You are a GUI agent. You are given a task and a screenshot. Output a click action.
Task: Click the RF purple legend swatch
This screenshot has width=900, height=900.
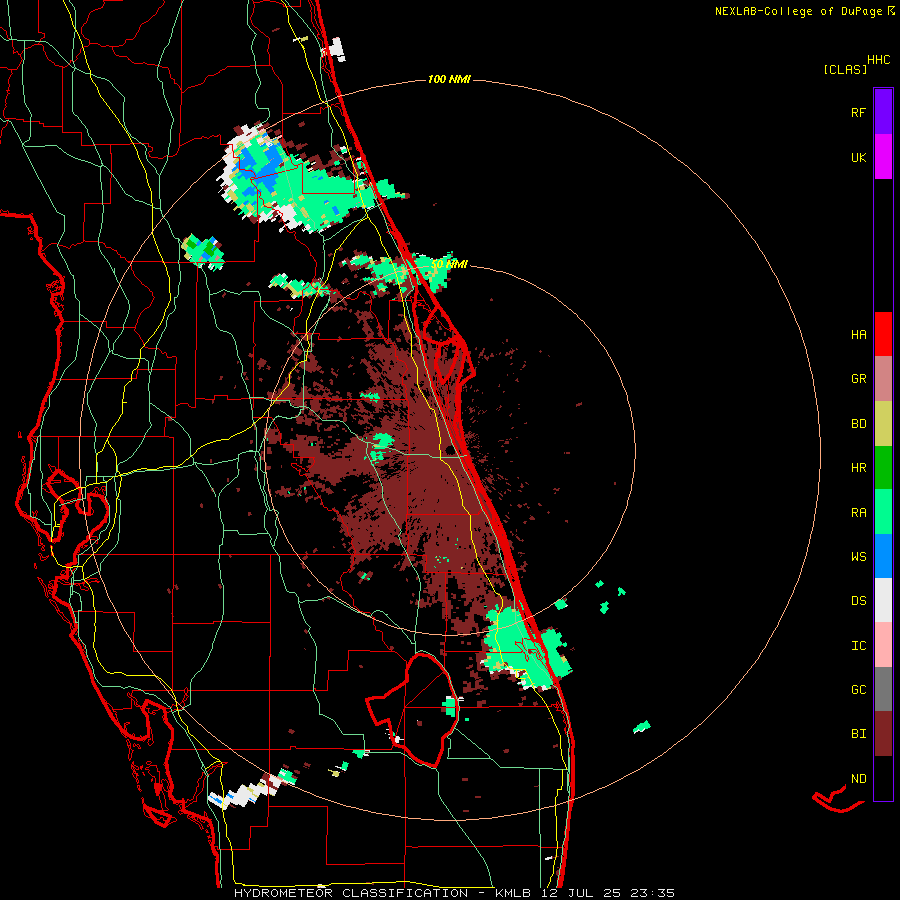pos(883,111)
